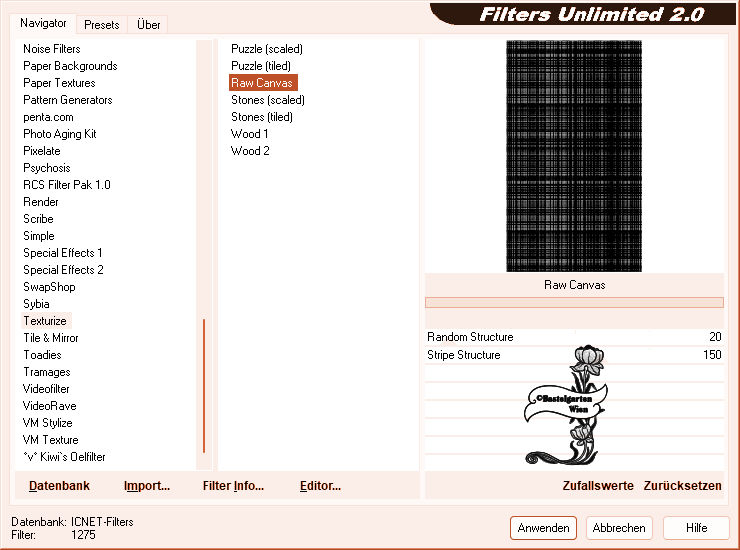Click Zufallswerte to randomize

click(x=597, y=486)
